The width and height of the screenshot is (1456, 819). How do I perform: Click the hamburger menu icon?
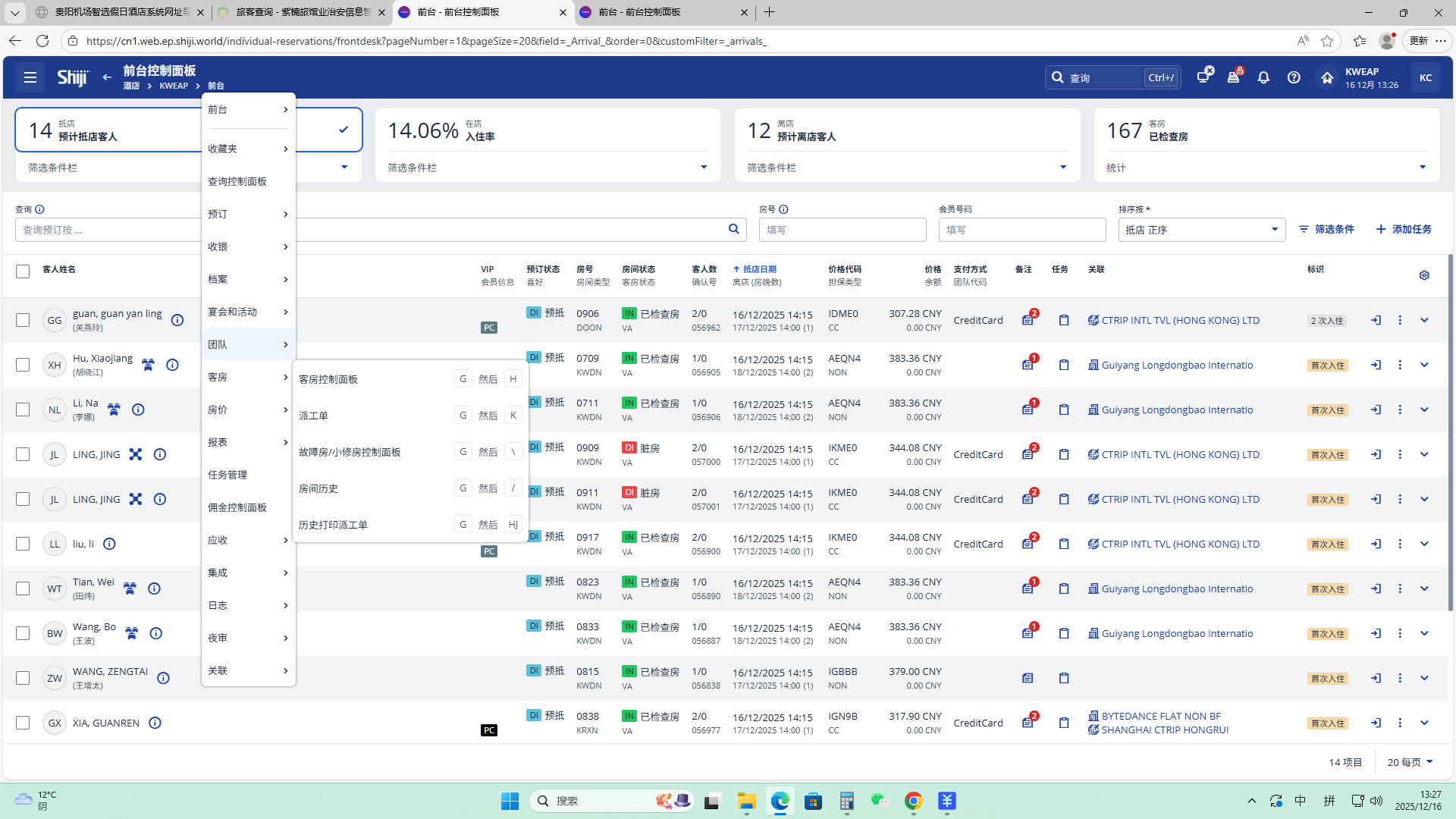pos(30,77)
